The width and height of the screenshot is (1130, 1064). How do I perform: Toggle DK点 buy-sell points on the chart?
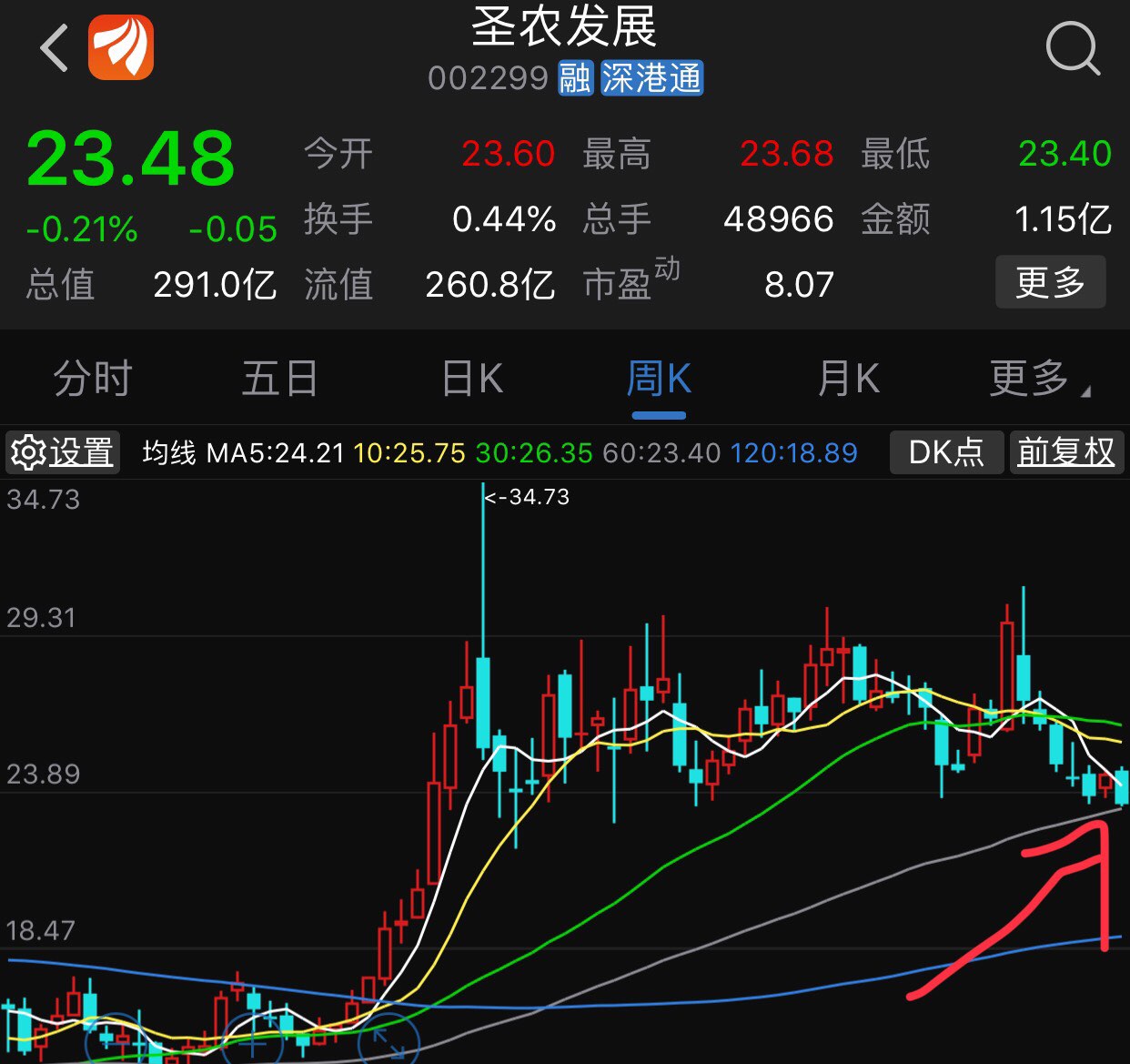coord(946,452)
